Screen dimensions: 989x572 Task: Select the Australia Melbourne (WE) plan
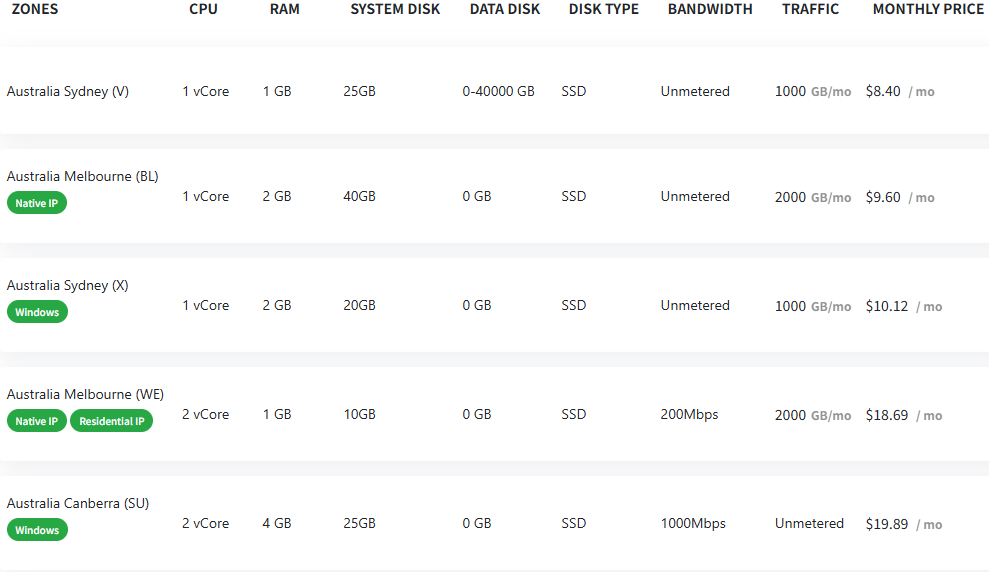tap(85, 394)
